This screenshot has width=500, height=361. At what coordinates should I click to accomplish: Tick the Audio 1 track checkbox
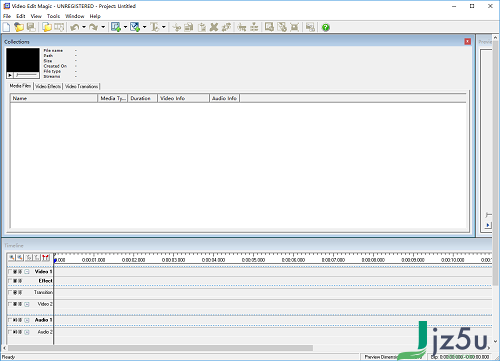10,320
